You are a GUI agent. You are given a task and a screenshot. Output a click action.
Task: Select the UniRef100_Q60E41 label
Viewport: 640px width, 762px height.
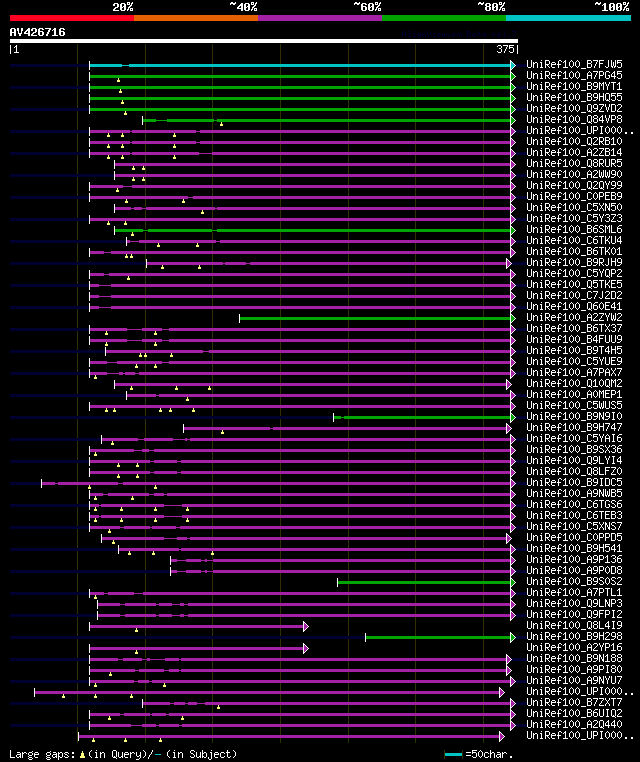[574, 306]
